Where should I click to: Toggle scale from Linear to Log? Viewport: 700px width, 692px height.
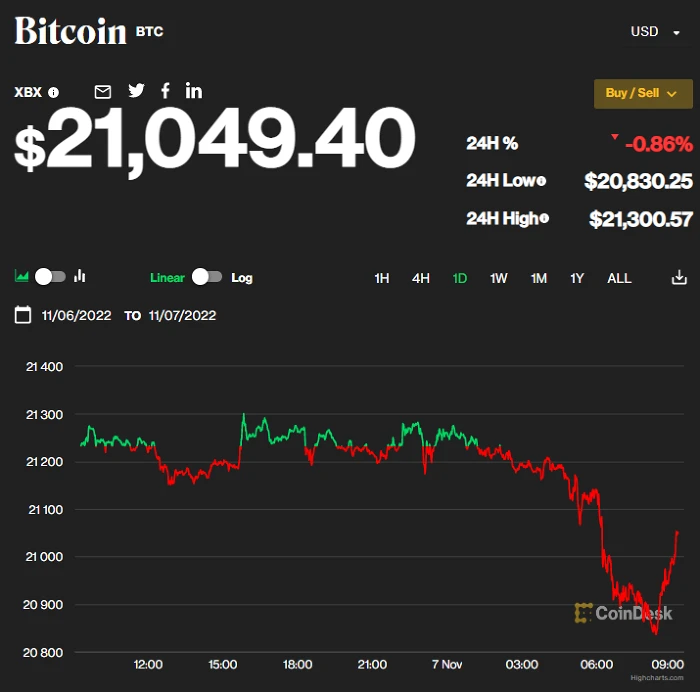point(207,277)
